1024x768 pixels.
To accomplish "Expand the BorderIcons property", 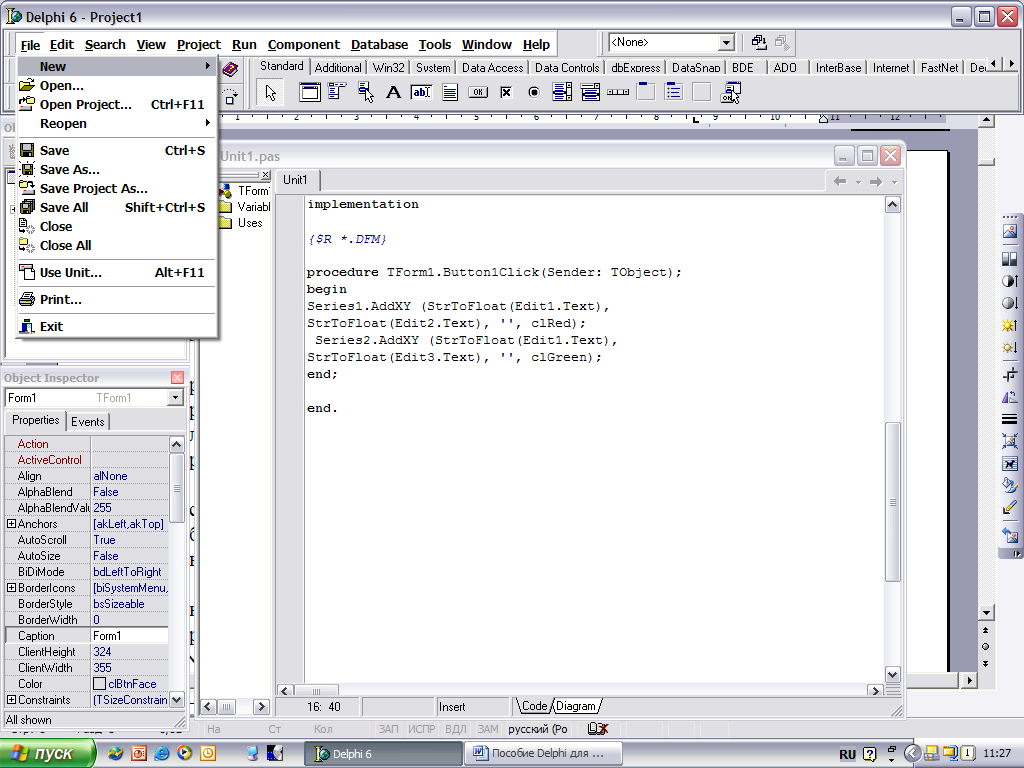I will (11, 588).
